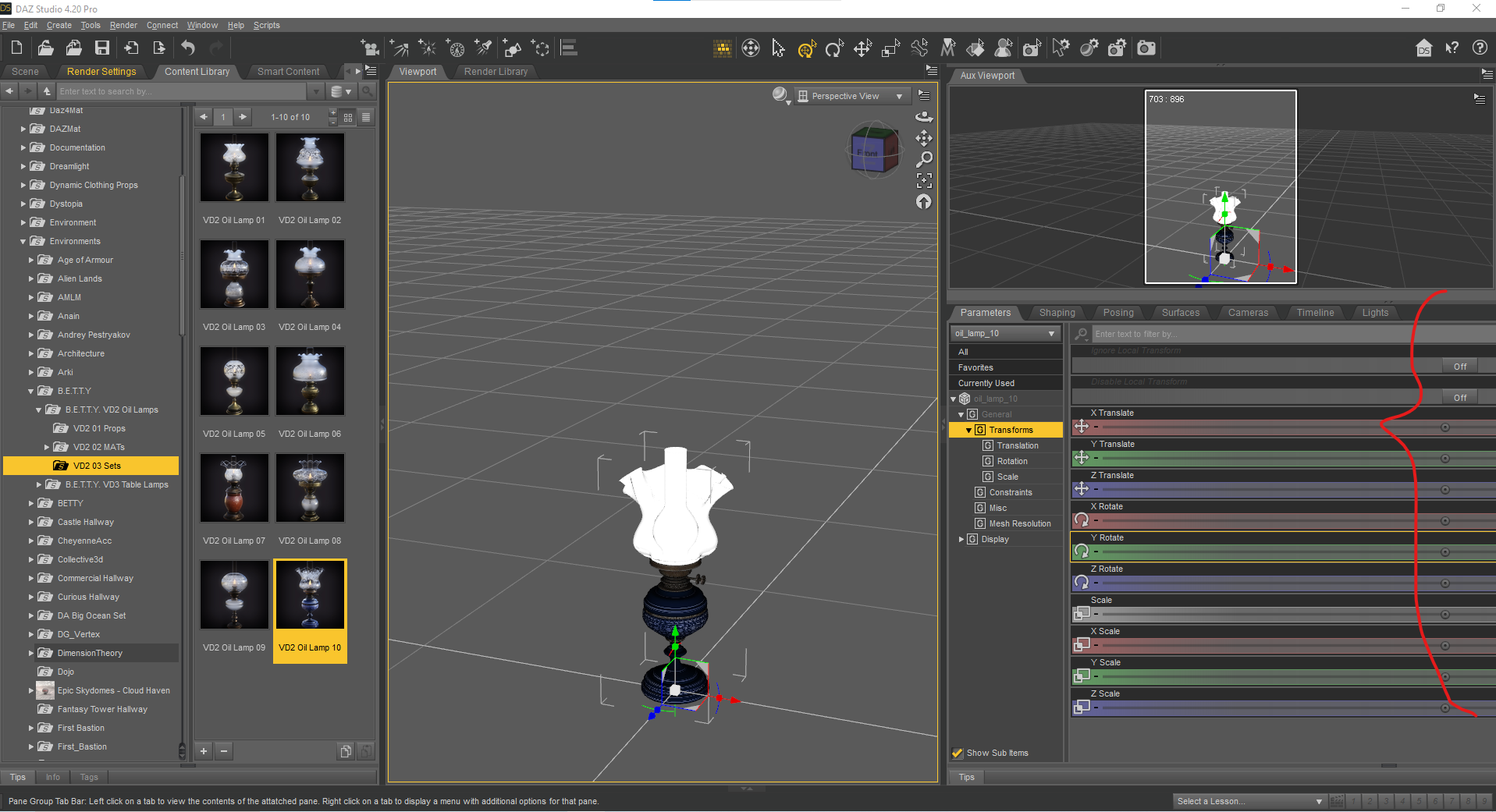Open the Perspective View dropdown
This screenshot has width=1496, height=812.
(851, 97)
